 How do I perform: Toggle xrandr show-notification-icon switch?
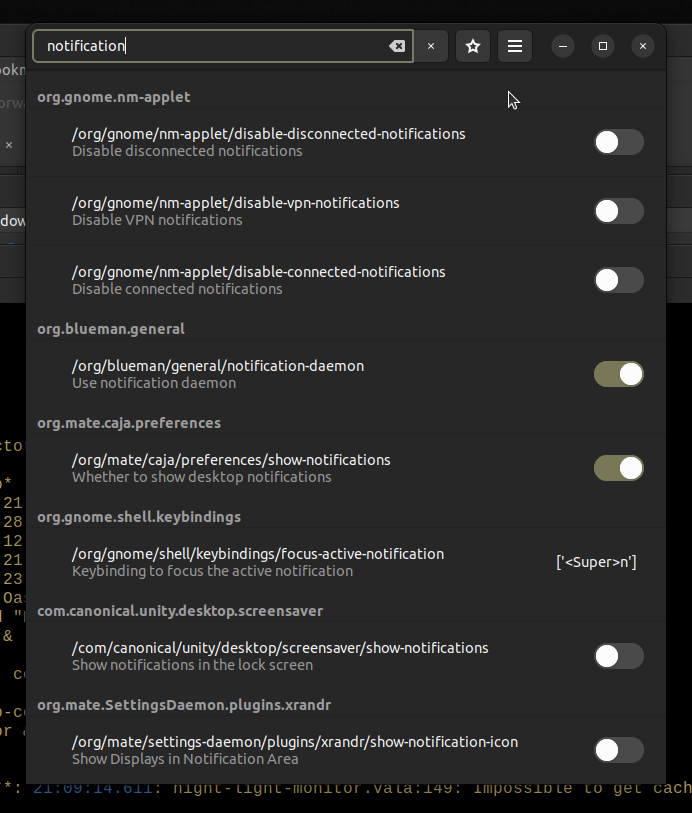pos(618,750)
